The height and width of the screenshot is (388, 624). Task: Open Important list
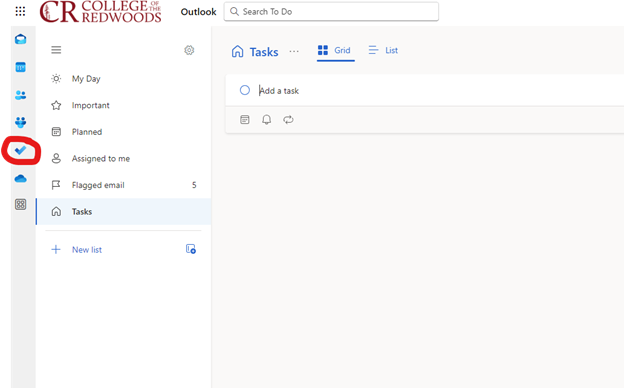click(x=123, y=105)
